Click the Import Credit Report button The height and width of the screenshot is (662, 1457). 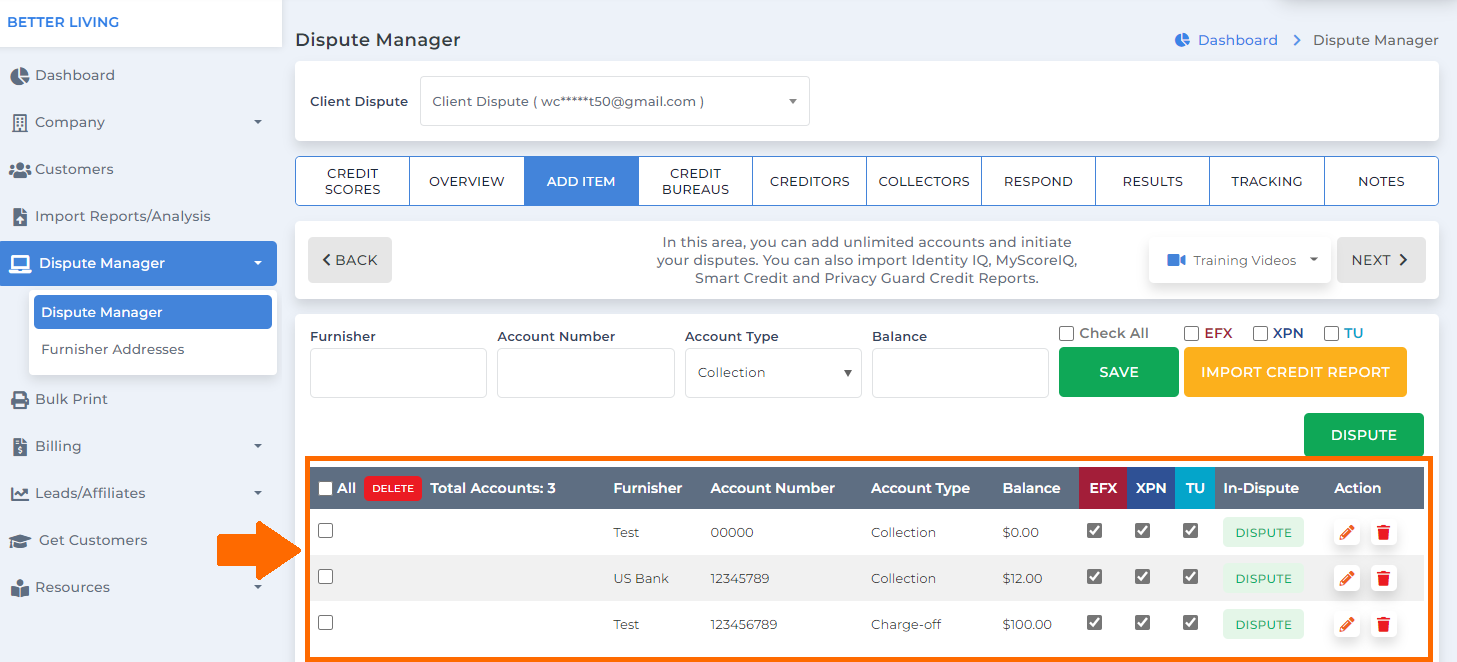[1295, 372]
